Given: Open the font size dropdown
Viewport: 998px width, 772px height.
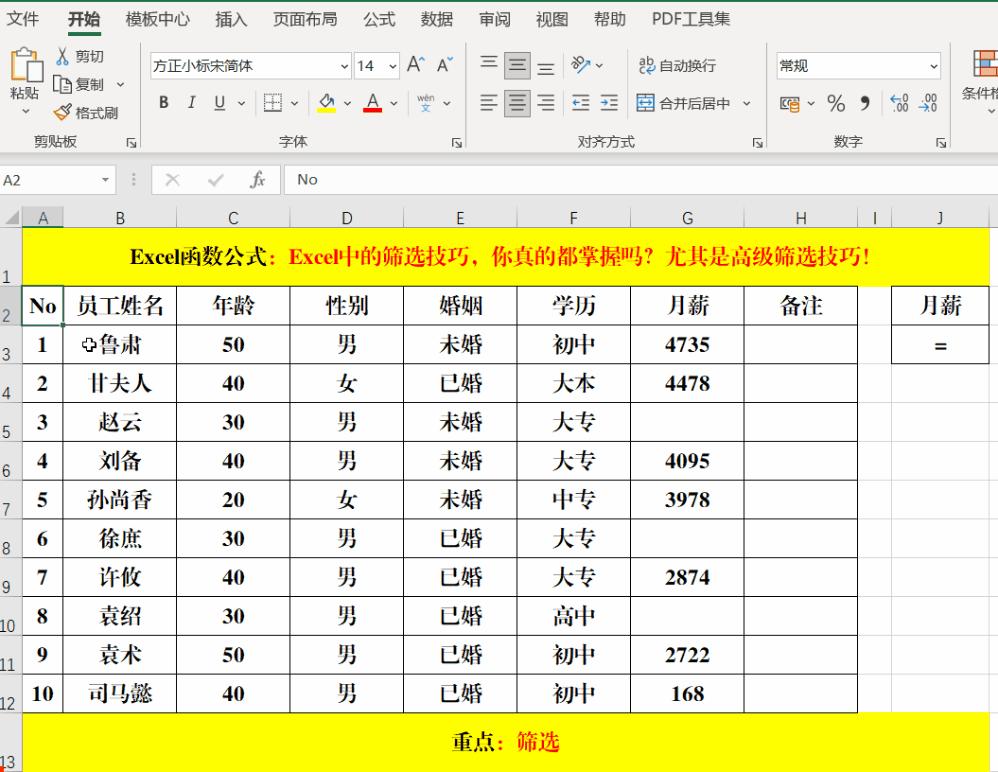Looking at the screenshot, I should (x=392, y=66).
